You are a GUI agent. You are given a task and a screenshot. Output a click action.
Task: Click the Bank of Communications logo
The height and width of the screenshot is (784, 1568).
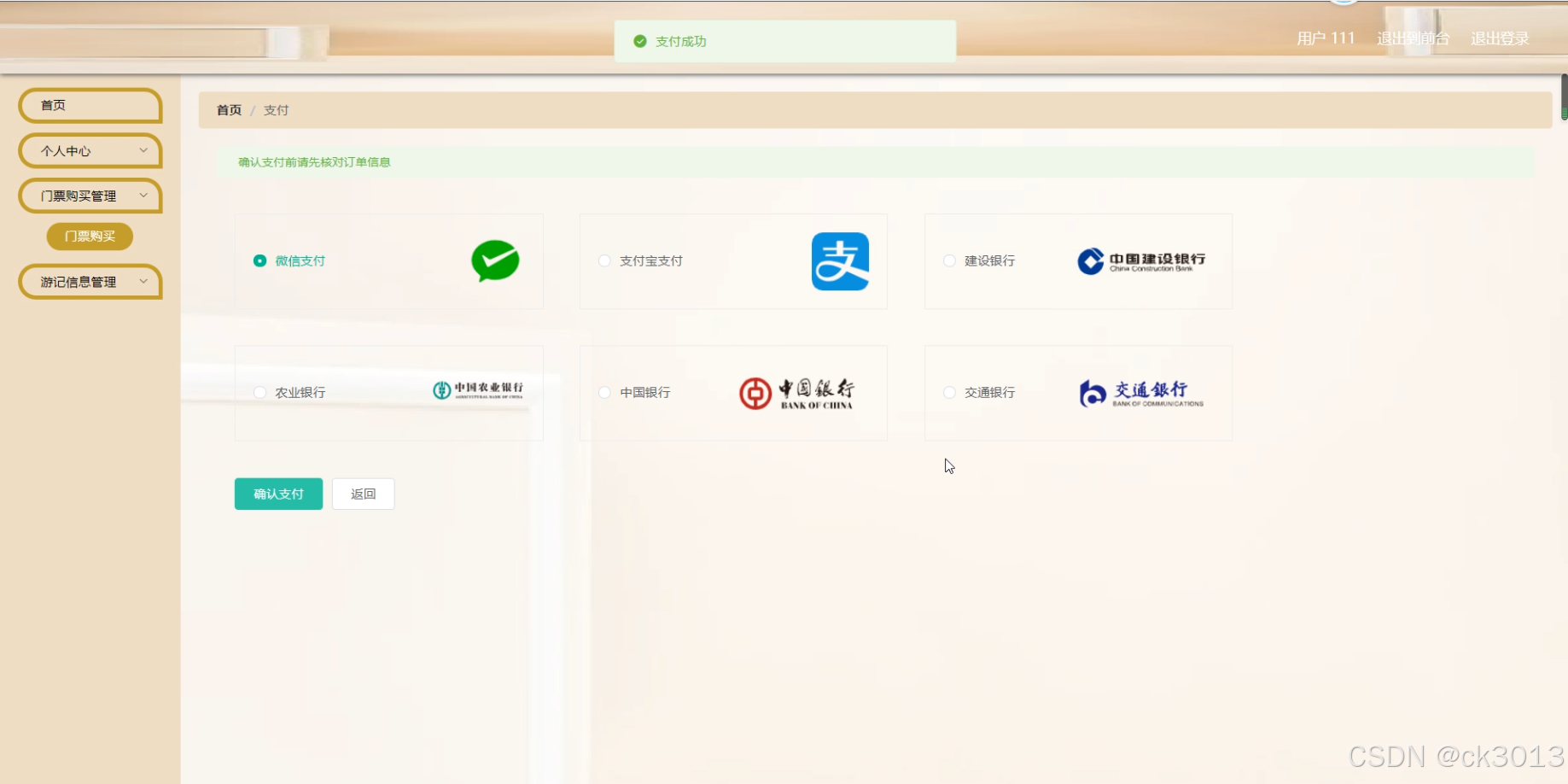tap(1141, 393)
